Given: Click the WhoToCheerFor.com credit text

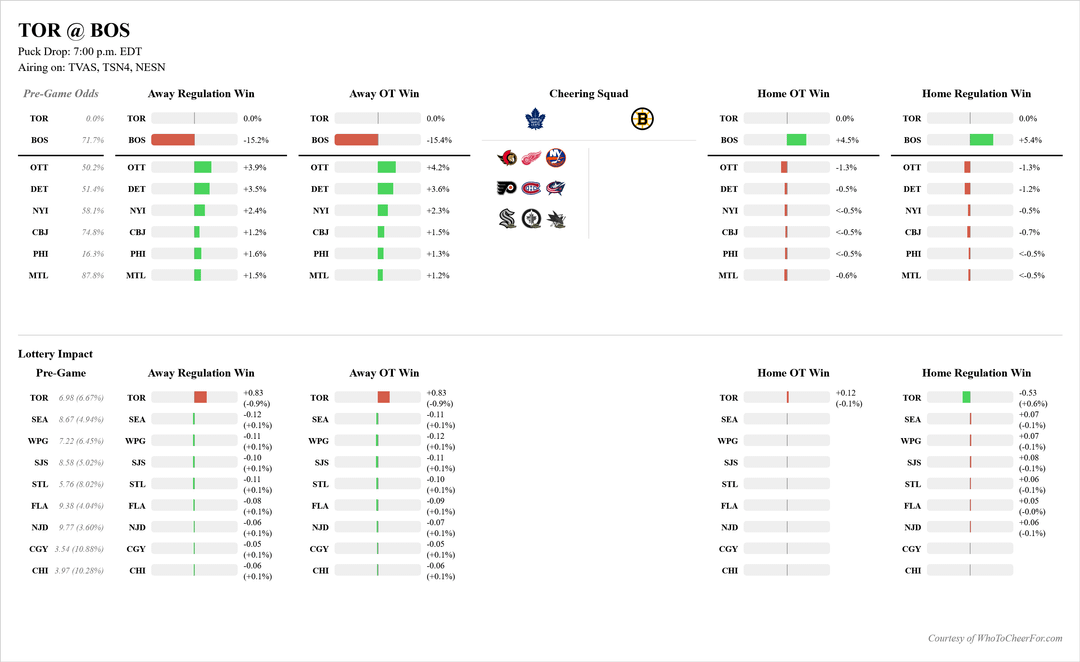Looking at the screenshot, I should 995,638.
